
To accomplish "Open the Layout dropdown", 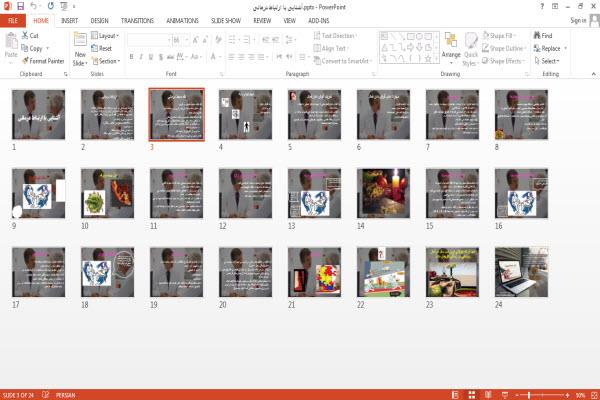I will click(x=105, y=36).
